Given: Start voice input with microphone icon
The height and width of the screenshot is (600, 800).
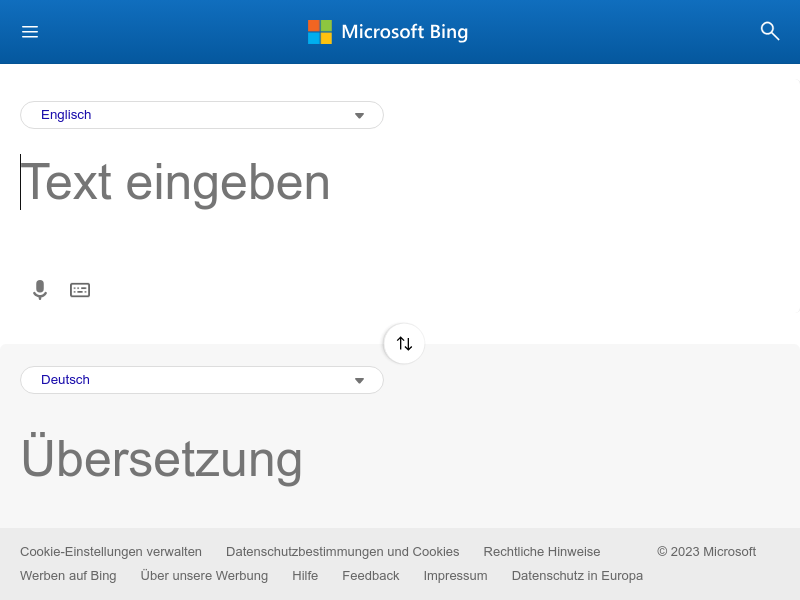Looking at the screenshot, I should (40, 290).
